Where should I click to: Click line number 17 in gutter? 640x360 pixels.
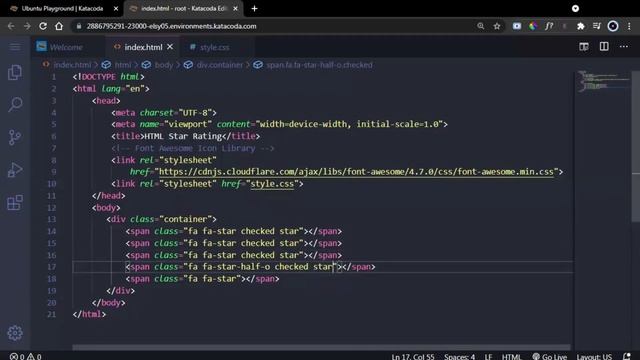click(51, 267)
